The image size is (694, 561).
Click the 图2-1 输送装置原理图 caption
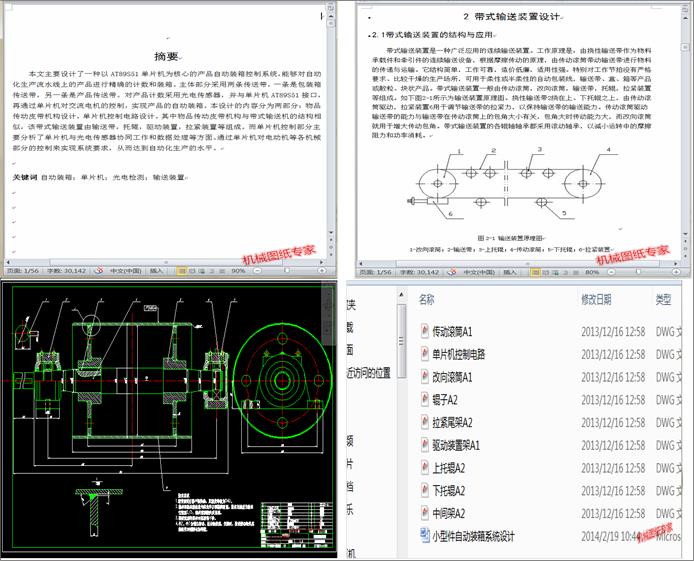click(510, 238)
